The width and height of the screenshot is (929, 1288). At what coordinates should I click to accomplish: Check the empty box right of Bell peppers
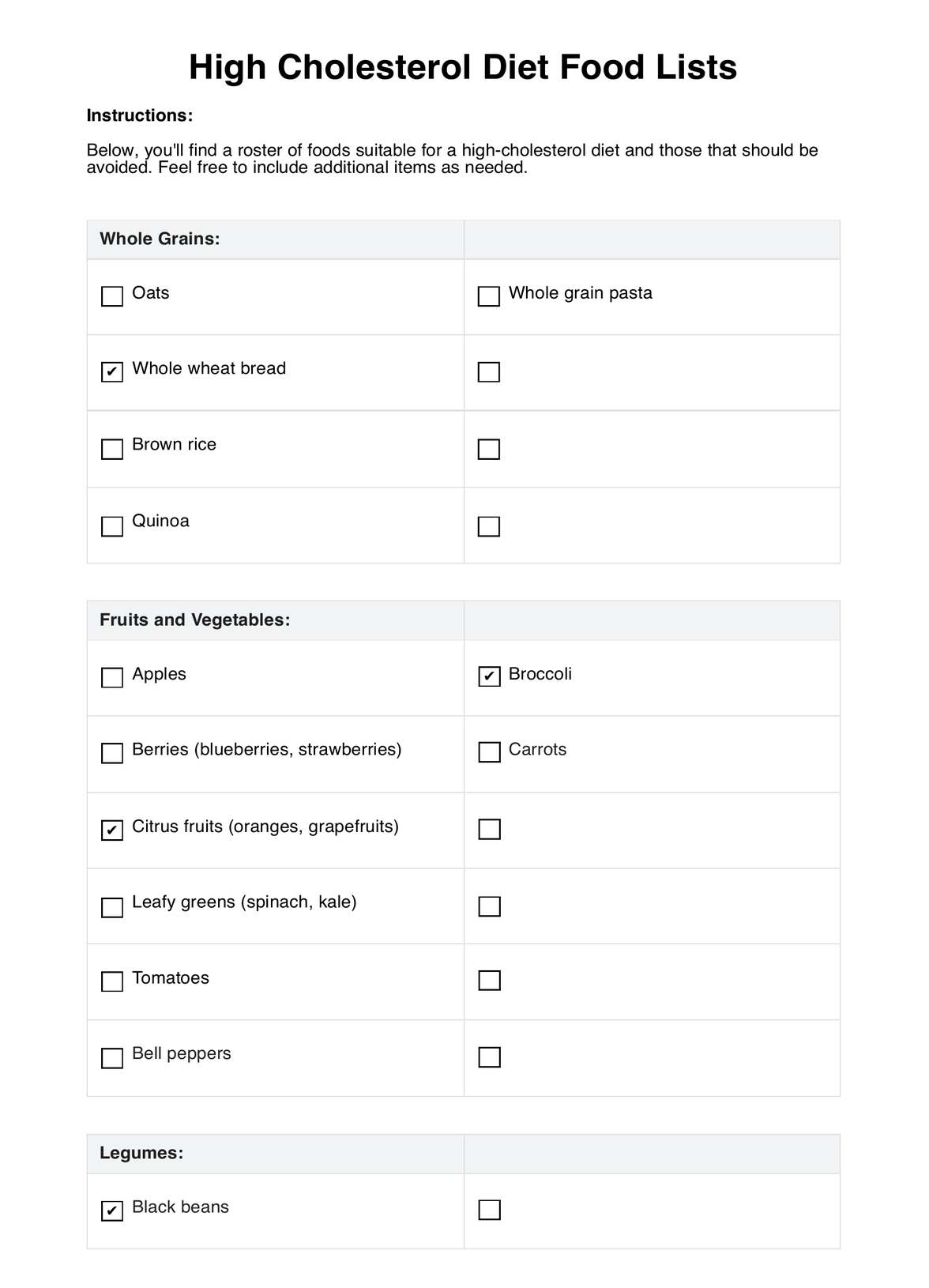click(x=490, y=1057)
